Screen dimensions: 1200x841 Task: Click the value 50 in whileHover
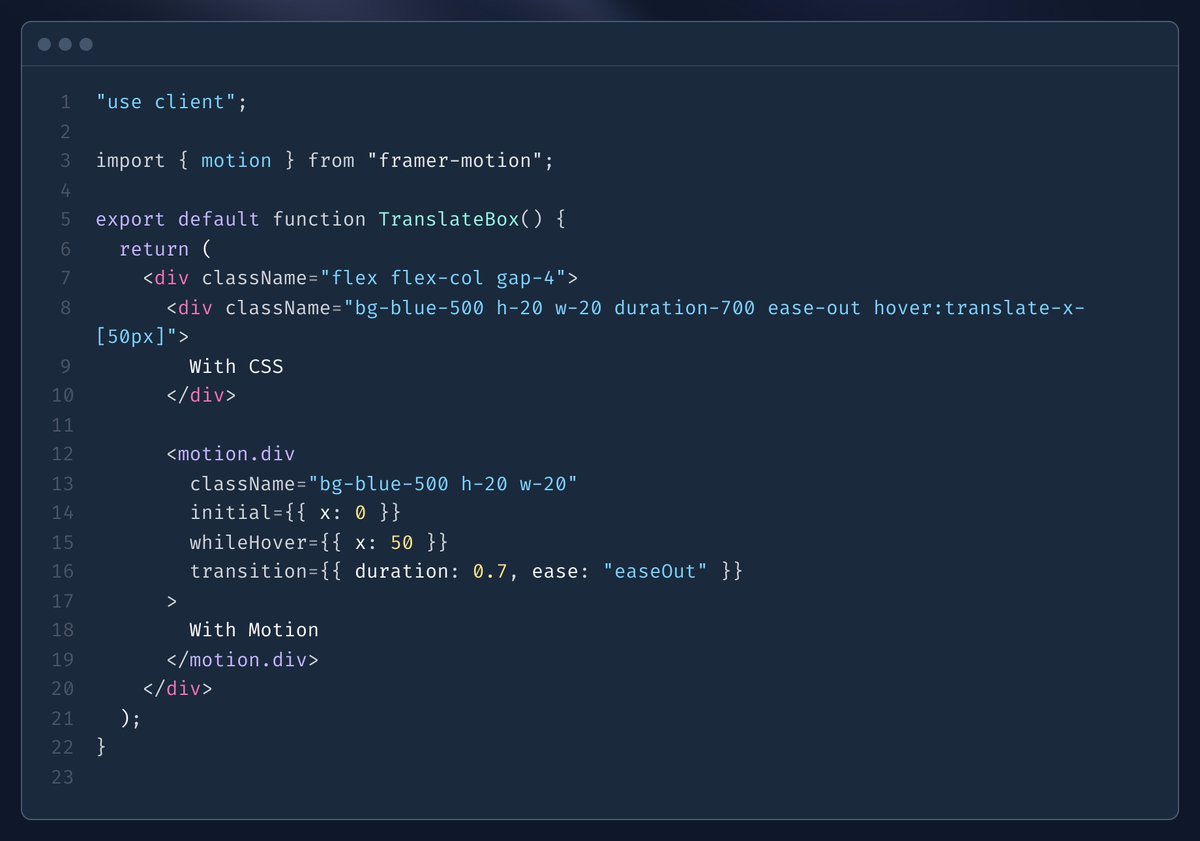(401, 542)
